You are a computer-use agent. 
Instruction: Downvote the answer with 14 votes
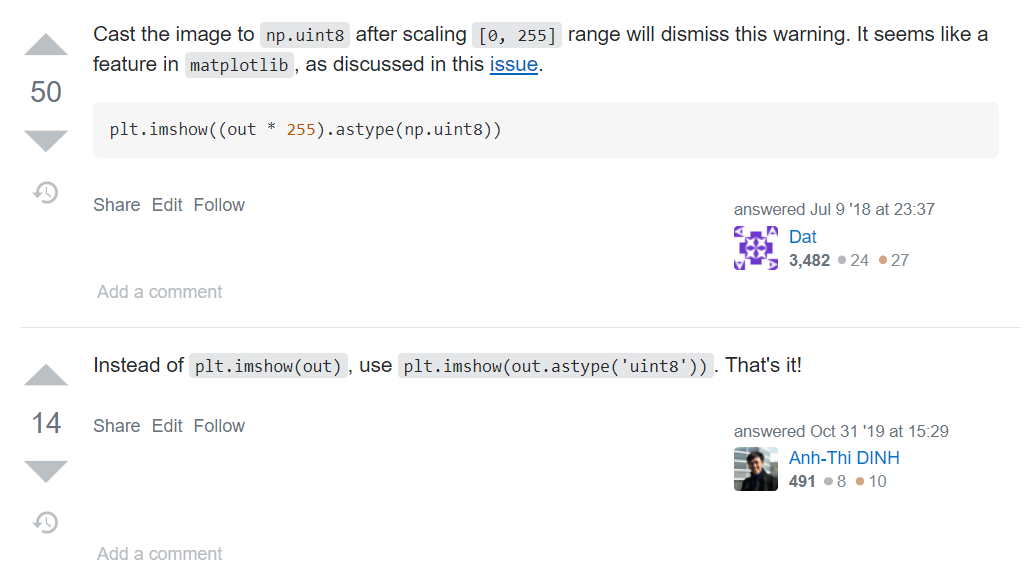(x=46, y=472)
